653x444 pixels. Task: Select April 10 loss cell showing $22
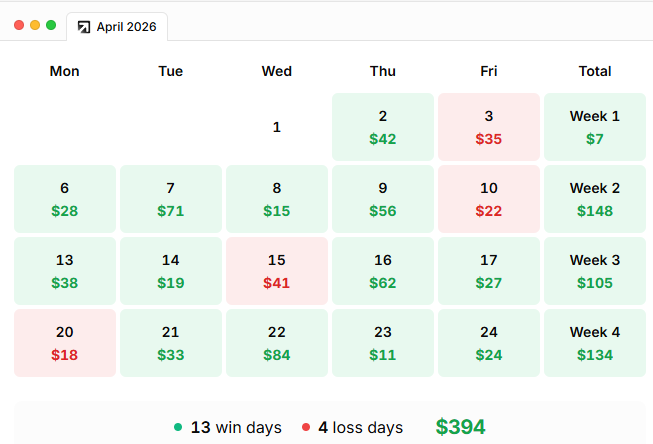(489, 199)
